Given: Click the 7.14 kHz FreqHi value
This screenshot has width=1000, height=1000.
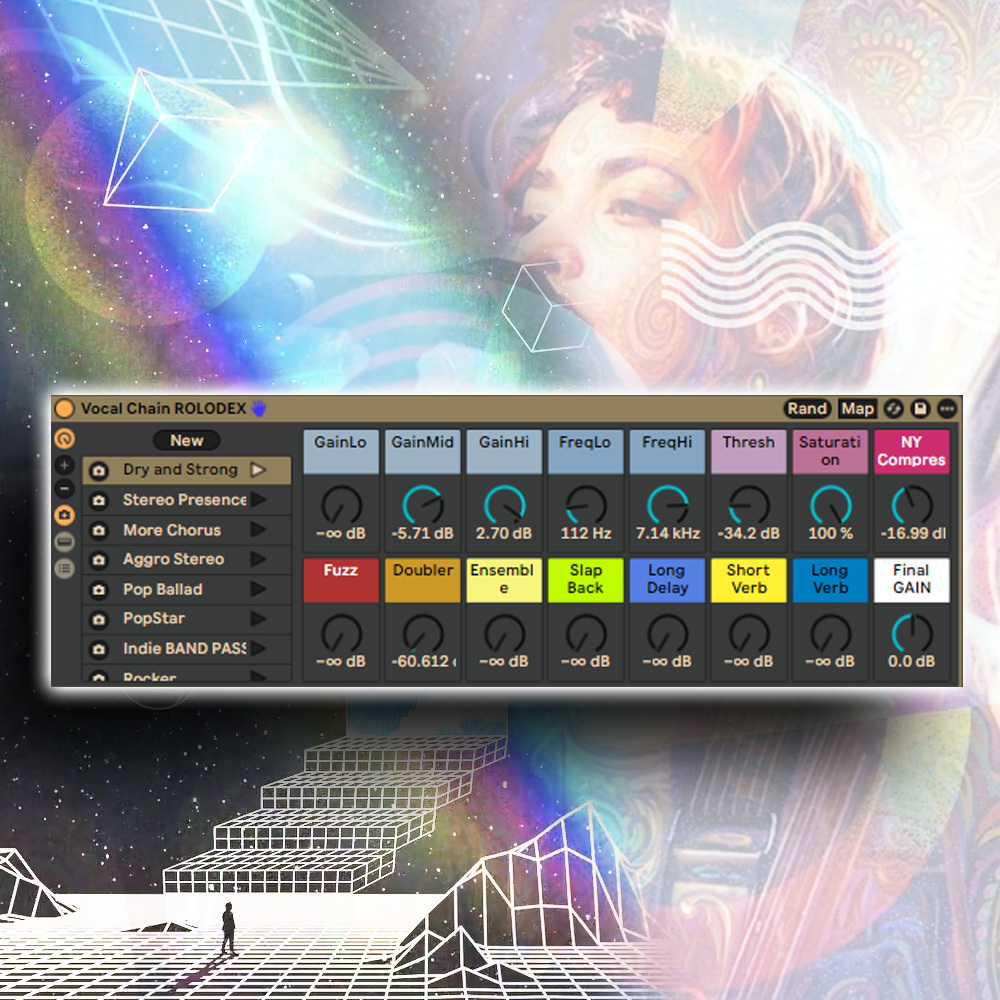Looking at the screenshot, I should [x=668, y=533].
